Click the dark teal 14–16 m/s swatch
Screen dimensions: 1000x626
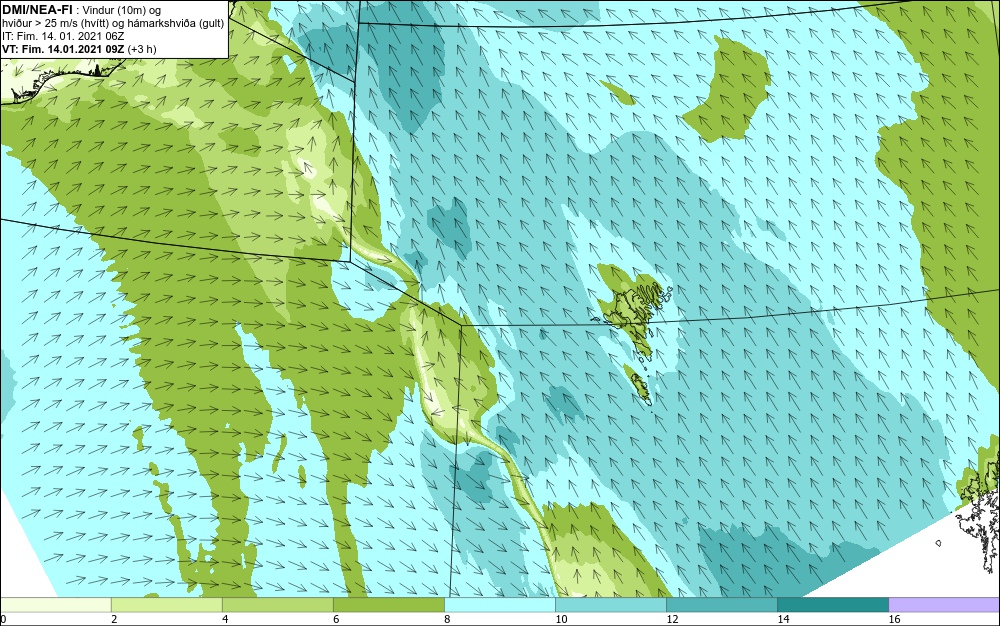tap(832, 604)
